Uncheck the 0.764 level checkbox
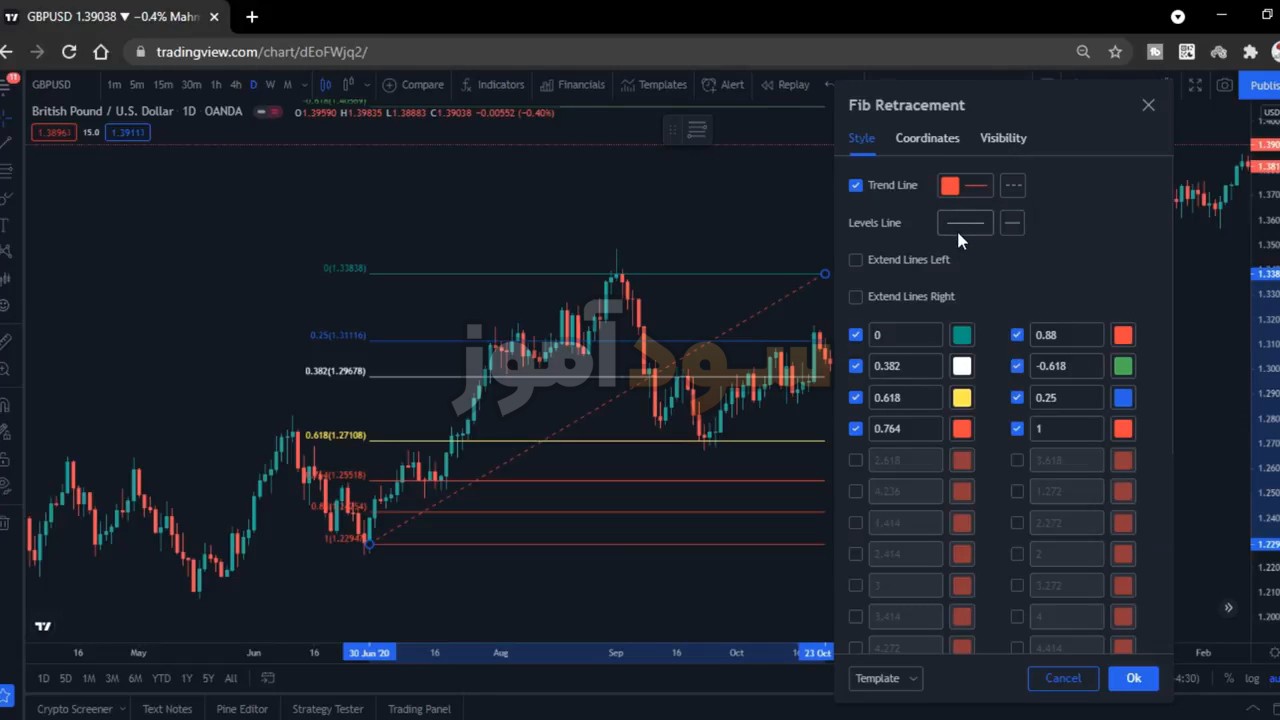Screen dimensions: 1280x720 point(855,428)
